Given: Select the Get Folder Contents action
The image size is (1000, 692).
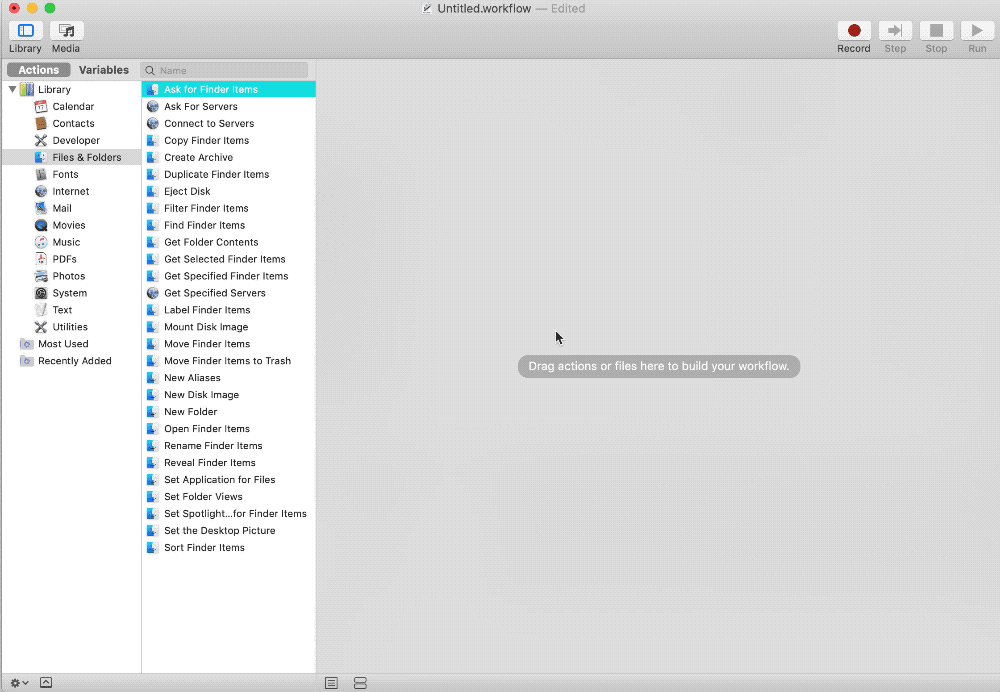Looking at the screenshot, I should point(229,242).
